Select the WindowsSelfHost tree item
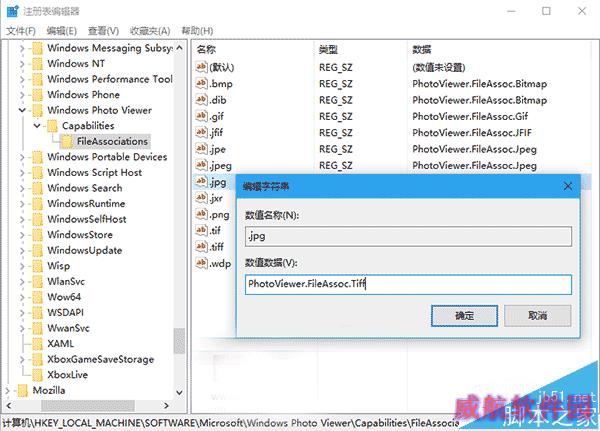The height and width of the screenshot is (431, 600). [86, 219]
